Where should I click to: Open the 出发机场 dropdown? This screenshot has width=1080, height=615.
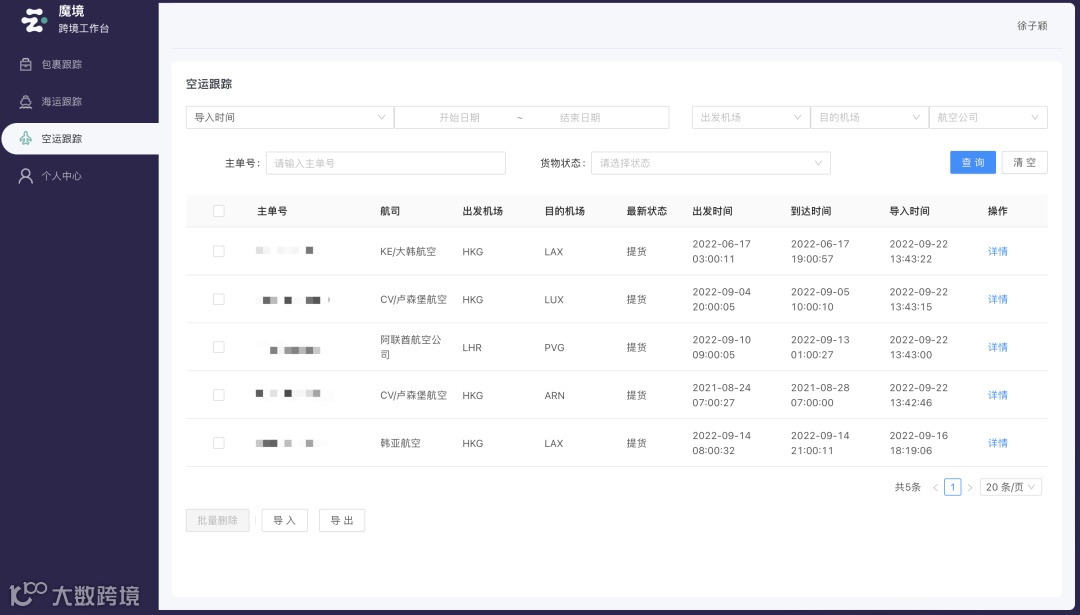[x=750, y=117]
